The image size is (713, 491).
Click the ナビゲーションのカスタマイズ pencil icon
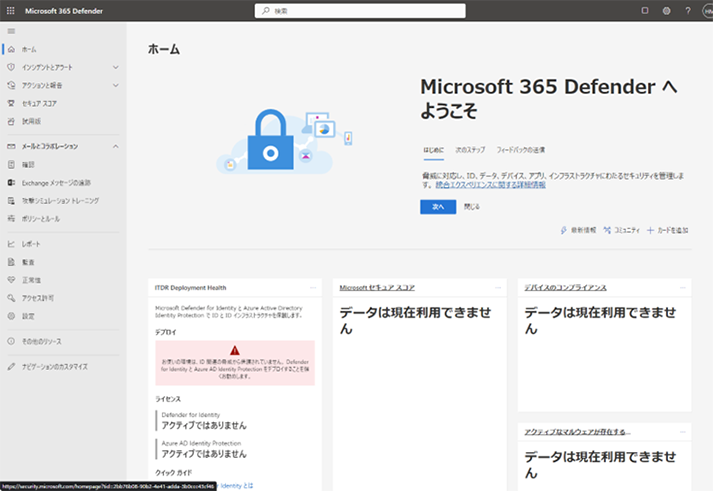[x=11, y=366]
